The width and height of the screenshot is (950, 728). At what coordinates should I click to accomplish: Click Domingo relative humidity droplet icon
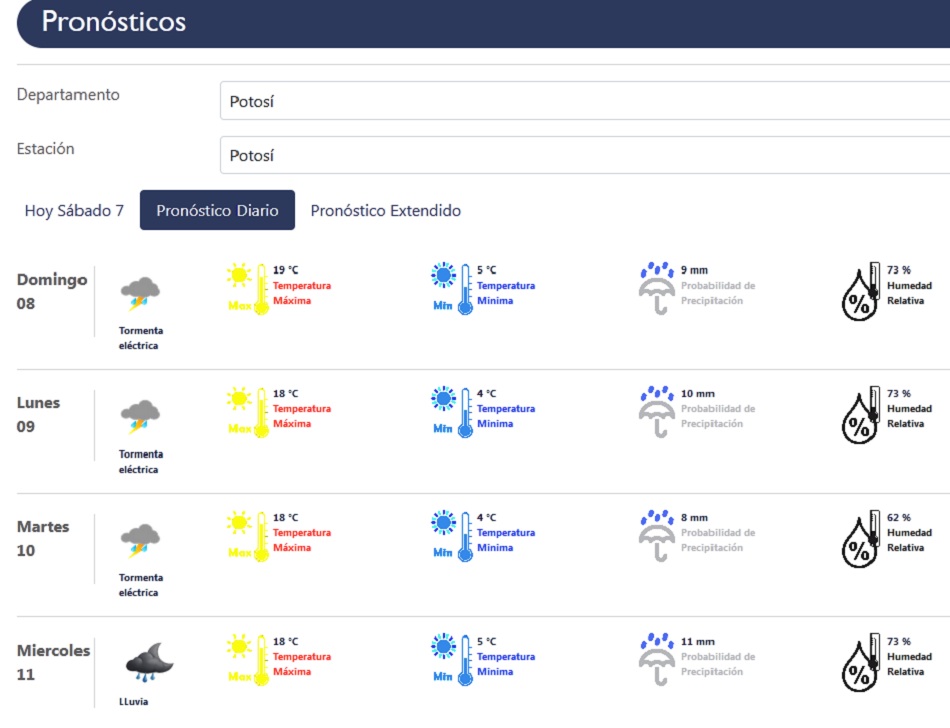(860, 291)
